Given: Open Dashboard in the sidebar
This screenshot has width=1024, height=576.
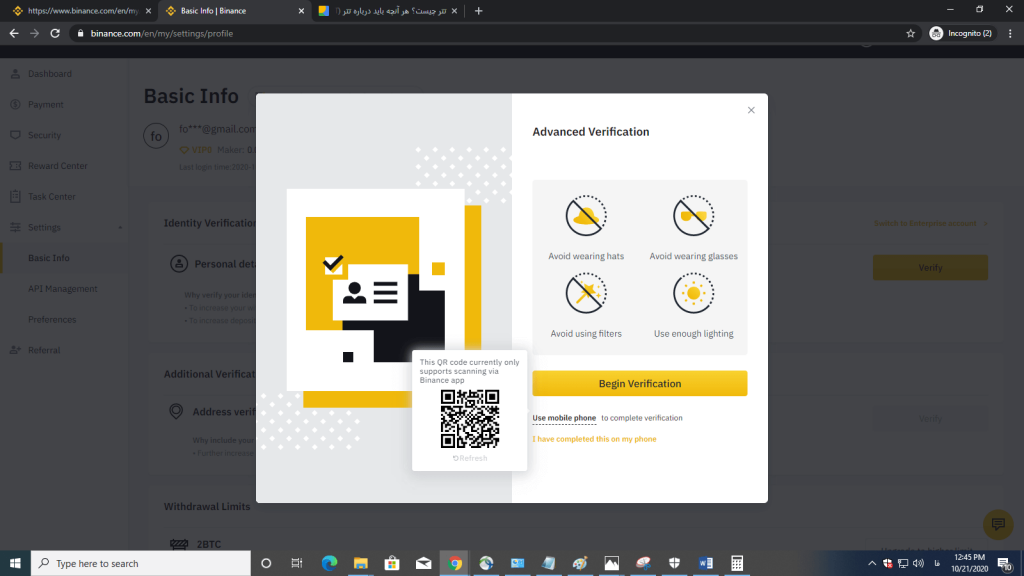Looking at the screenshot, I should click(50, 74).
